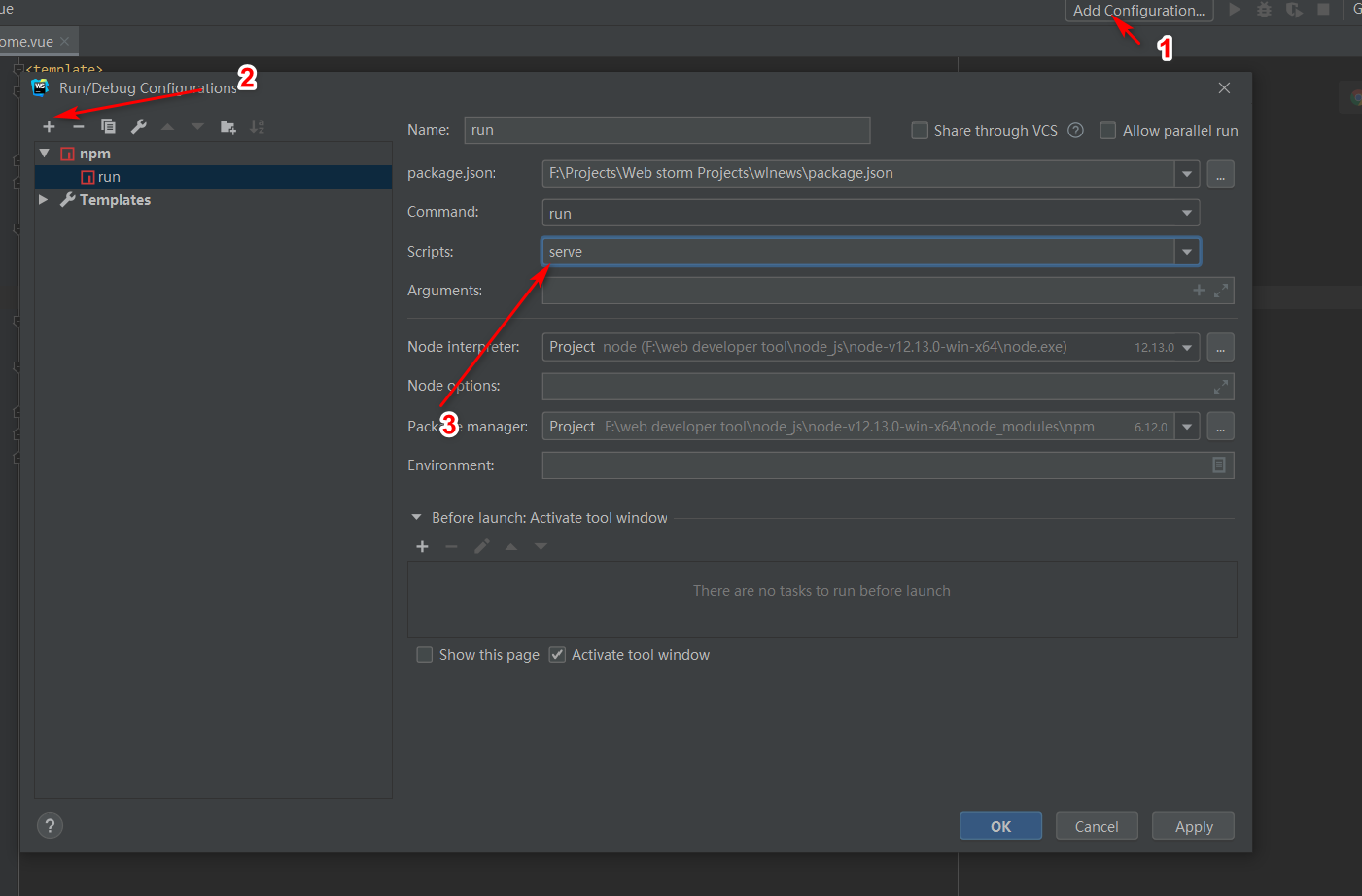
Task: Uncheck Activate tool window
Action: point(557,655)
